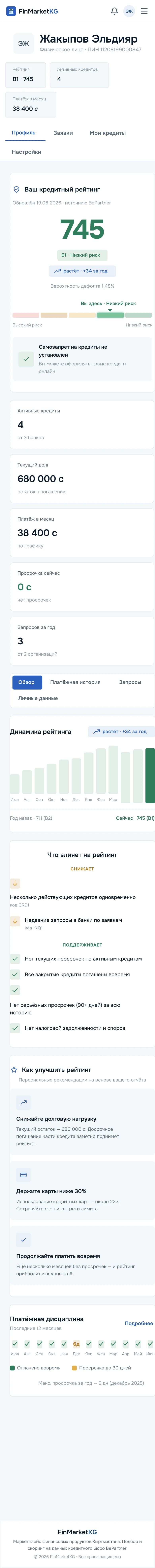Click the checkmark icon in the Самозапрет card
The width and height of the screenshot is (155, 1568).
(26, 359)
